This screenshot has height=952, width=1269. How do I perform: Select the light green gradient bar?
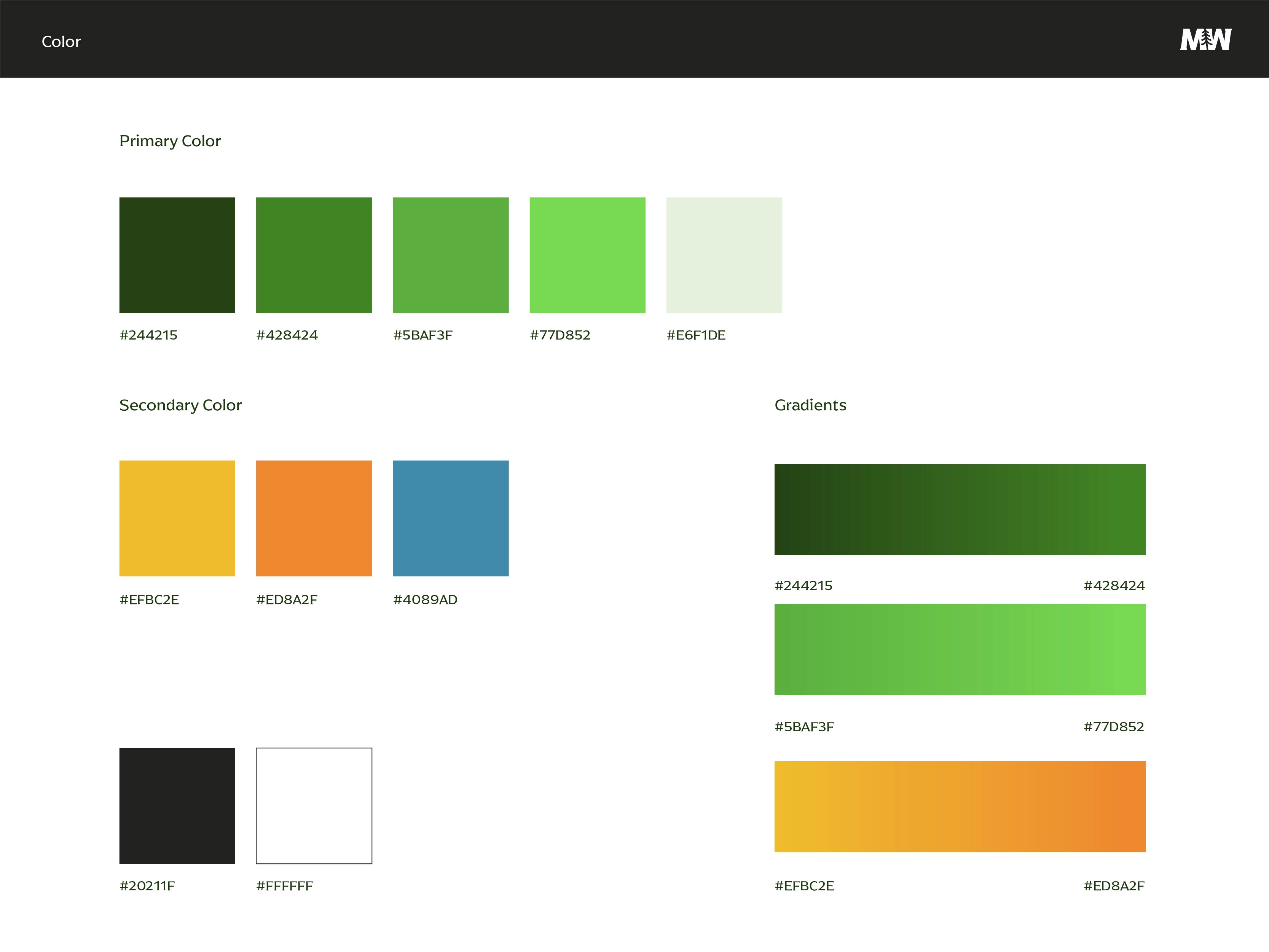(x=960, y=649)
